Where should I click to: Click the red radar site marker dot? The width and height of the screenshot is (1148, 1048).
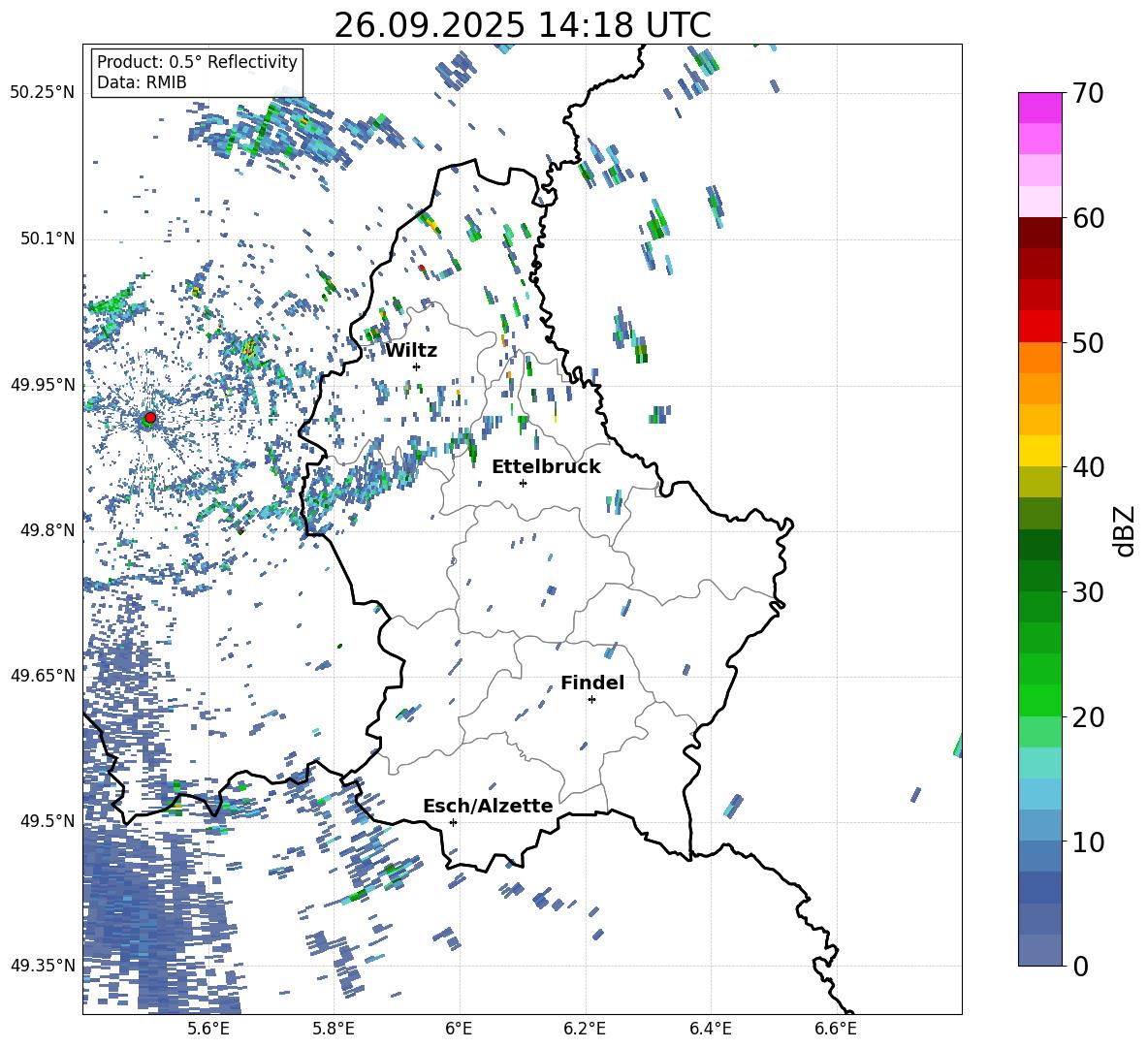tap(150, 418)
